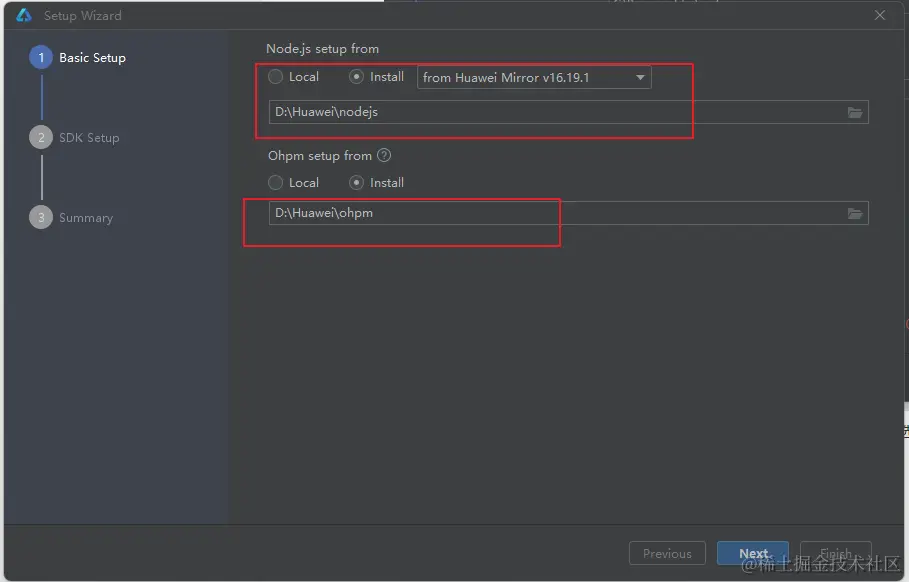Image resolution: width=909 pixels, height=582 pixels.
Task: Close the Setup Wizard dialog
Action: pos(879,15)
